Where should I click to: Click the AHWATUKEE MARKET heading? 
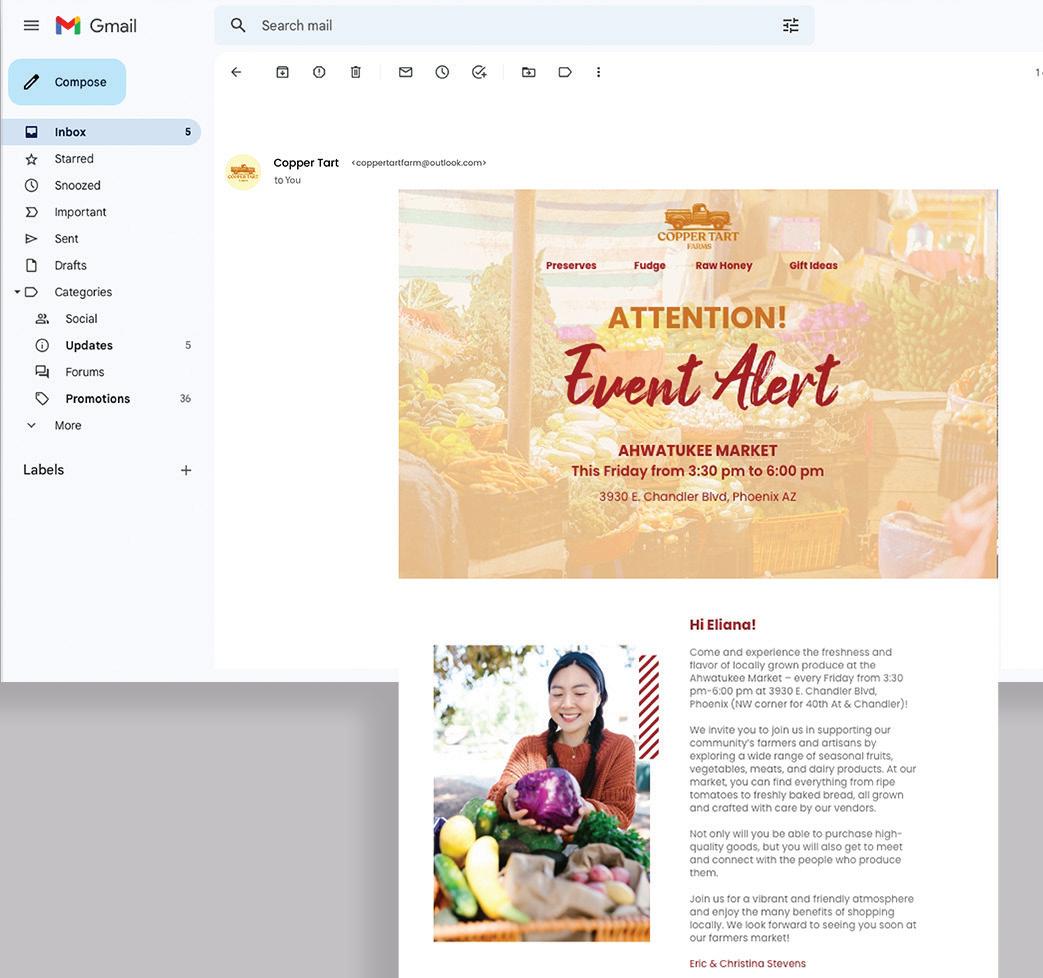[698, 450]
